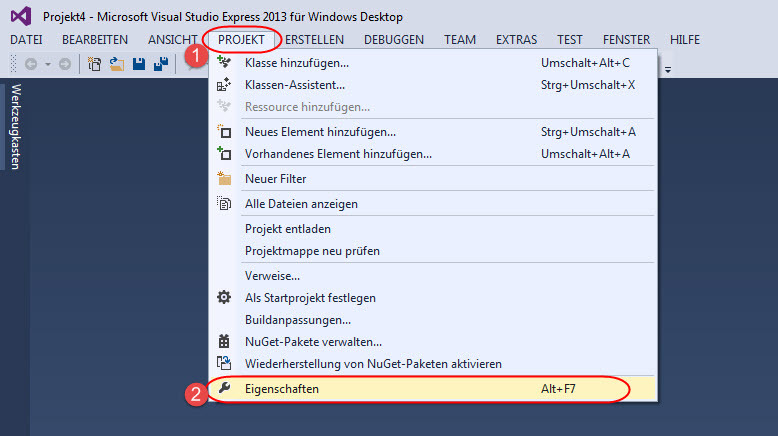Click the Strg+Umschalt+A shortcut text
This screenshot has height=436, width=778.
[588, 132]
